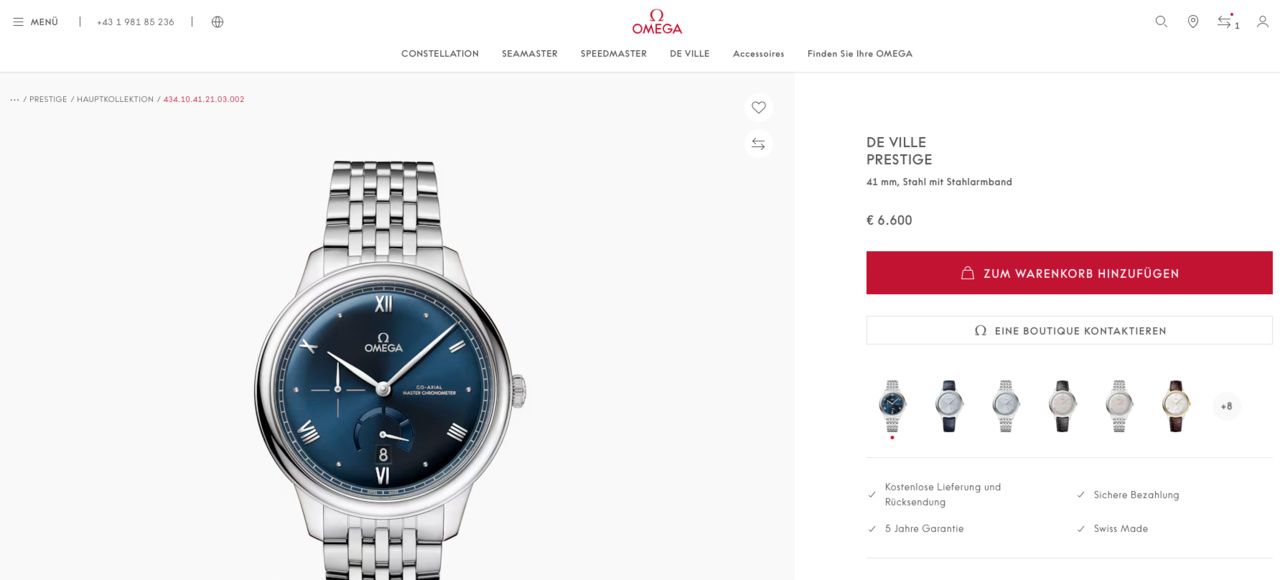The width and height of the screenshot is (1280, 580).
Task: Open the user account icon
Action: pyautogui.click(x=1262, y=21)
